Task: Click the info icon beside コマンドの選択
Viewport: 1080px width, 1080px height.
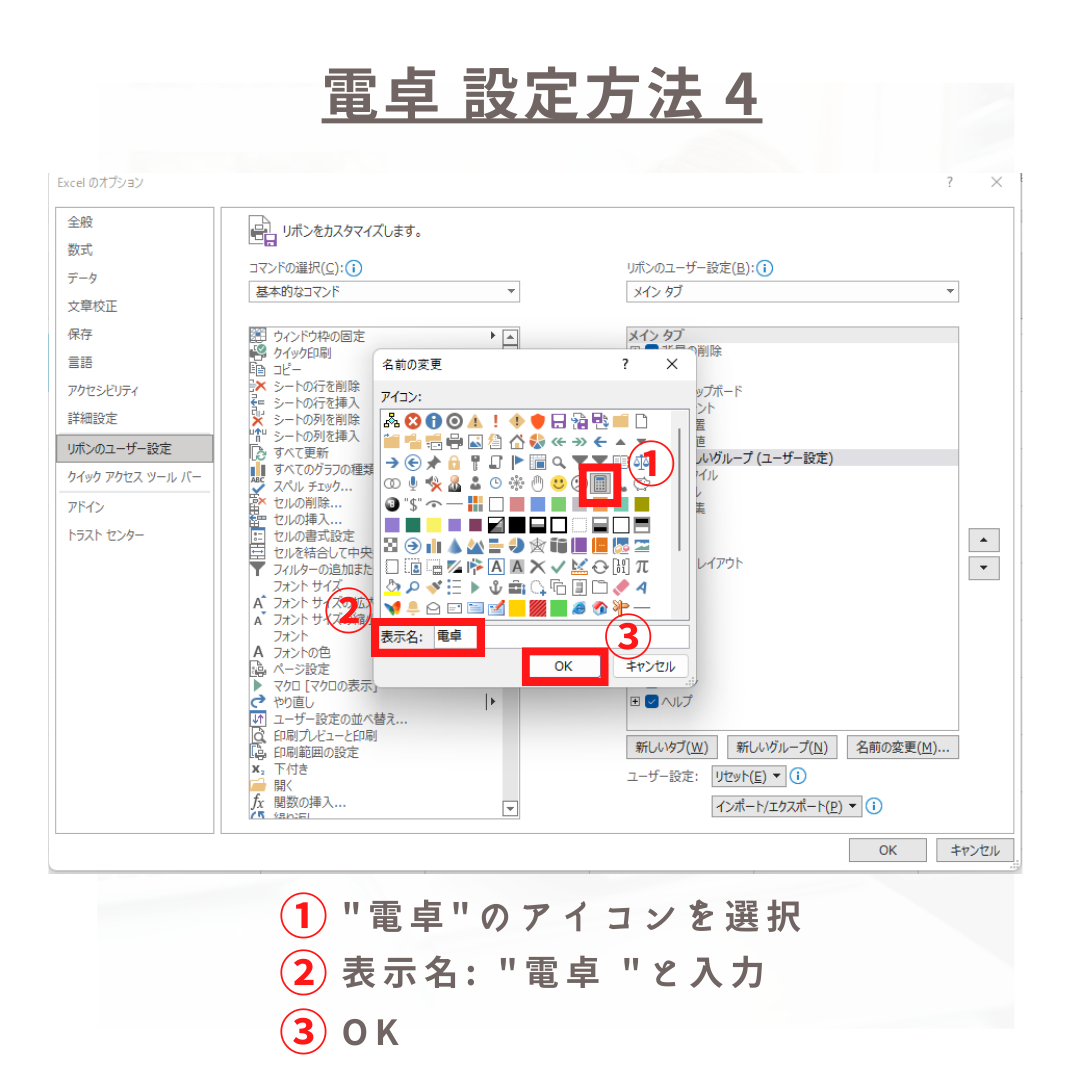Action: point(354,268)
